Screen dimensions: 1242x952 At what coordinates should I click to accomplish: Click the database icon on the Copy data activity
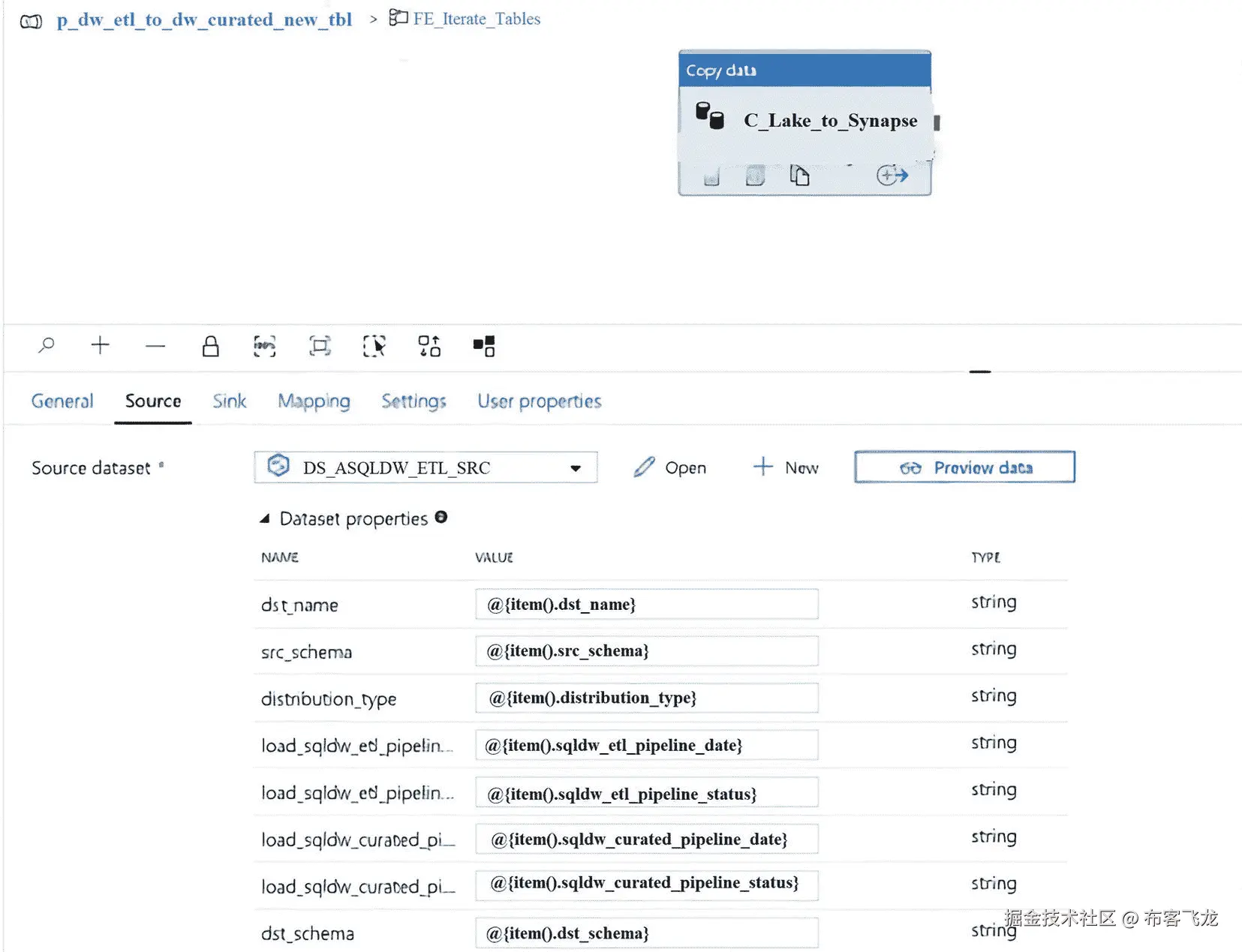tap(709, 116)
